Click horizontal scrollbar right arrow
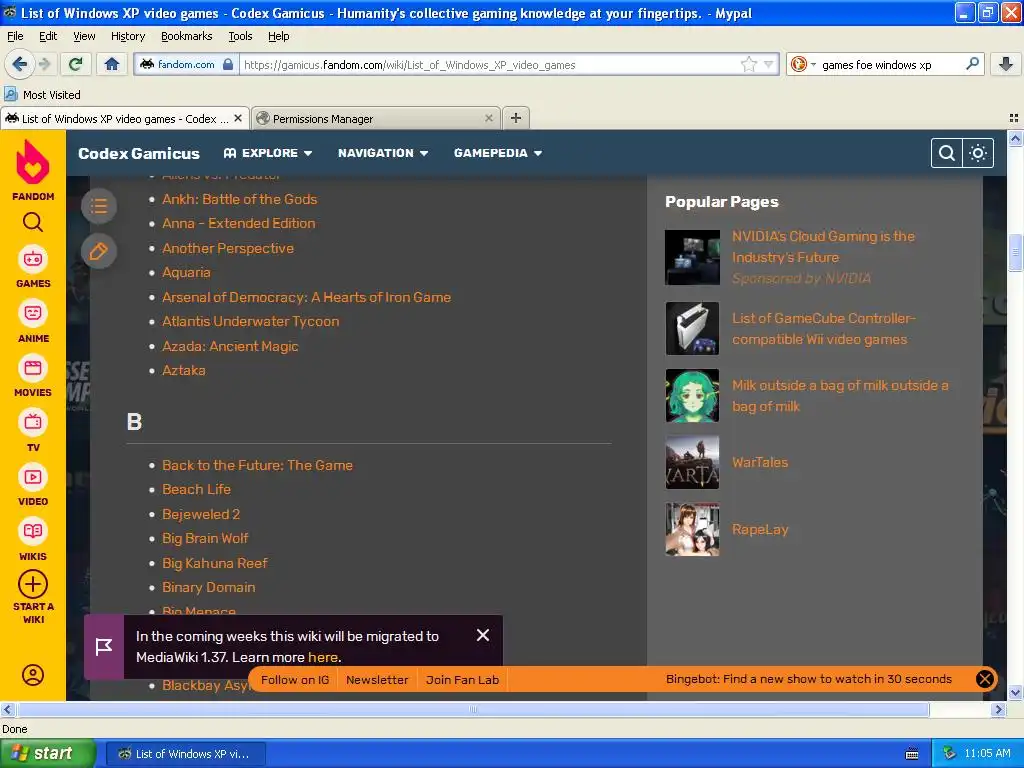The width and height of the screenshot is (1024, 768). click(x=999, y=709)
